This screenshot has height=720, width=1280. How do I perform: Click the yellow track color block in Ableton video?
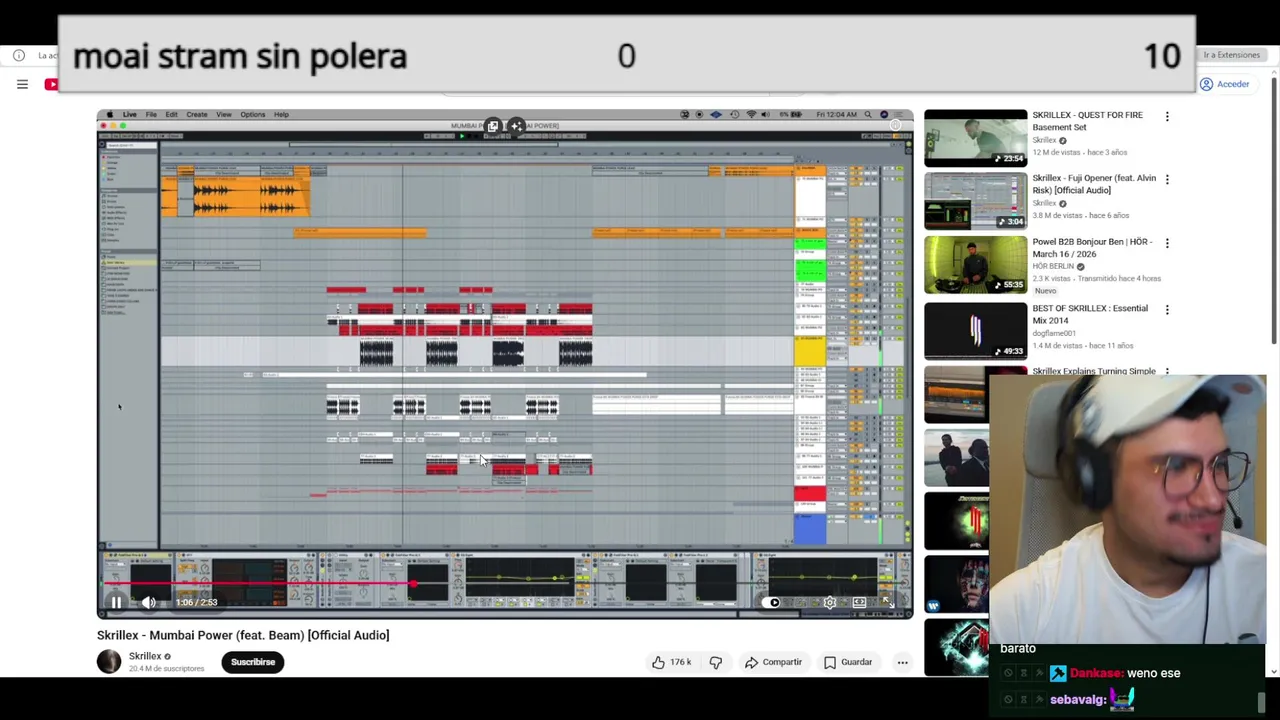tap(810, 351)
